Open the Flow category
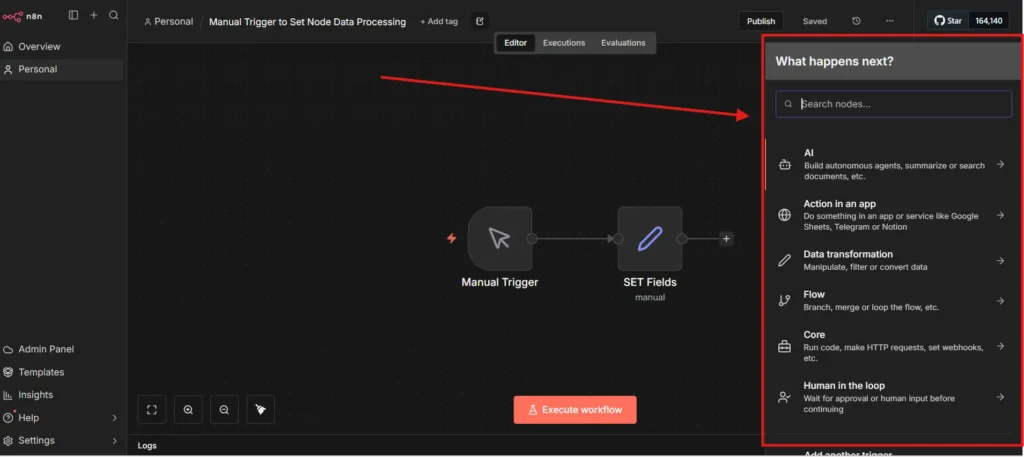 [893, 301]
